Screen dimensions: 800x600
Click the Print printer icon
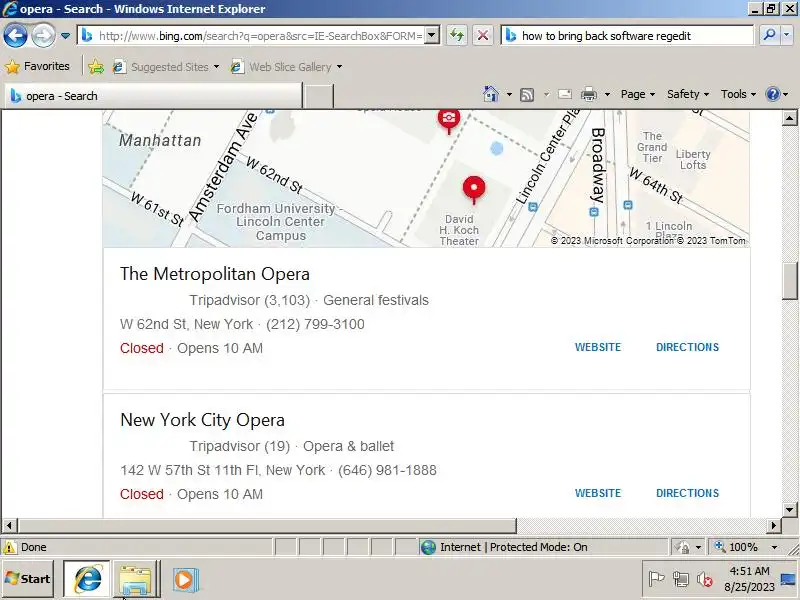[589, 94]
